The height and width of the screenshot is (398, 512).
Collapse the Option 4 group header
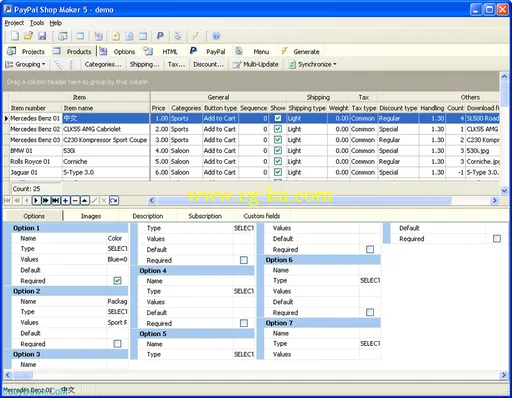point(196,270)
